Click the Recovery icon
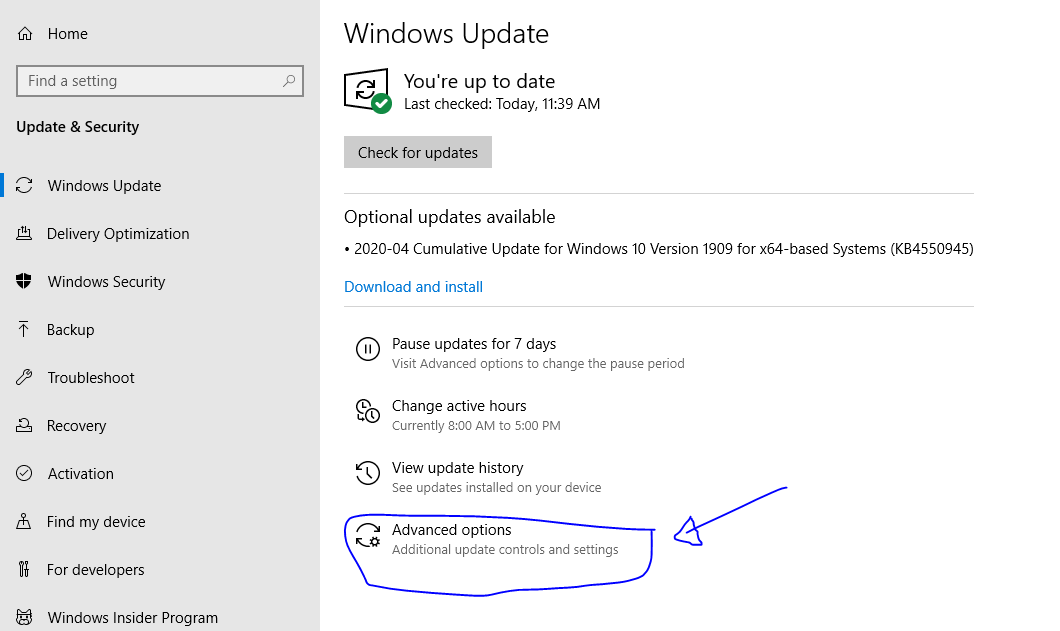 pos(24,425)
